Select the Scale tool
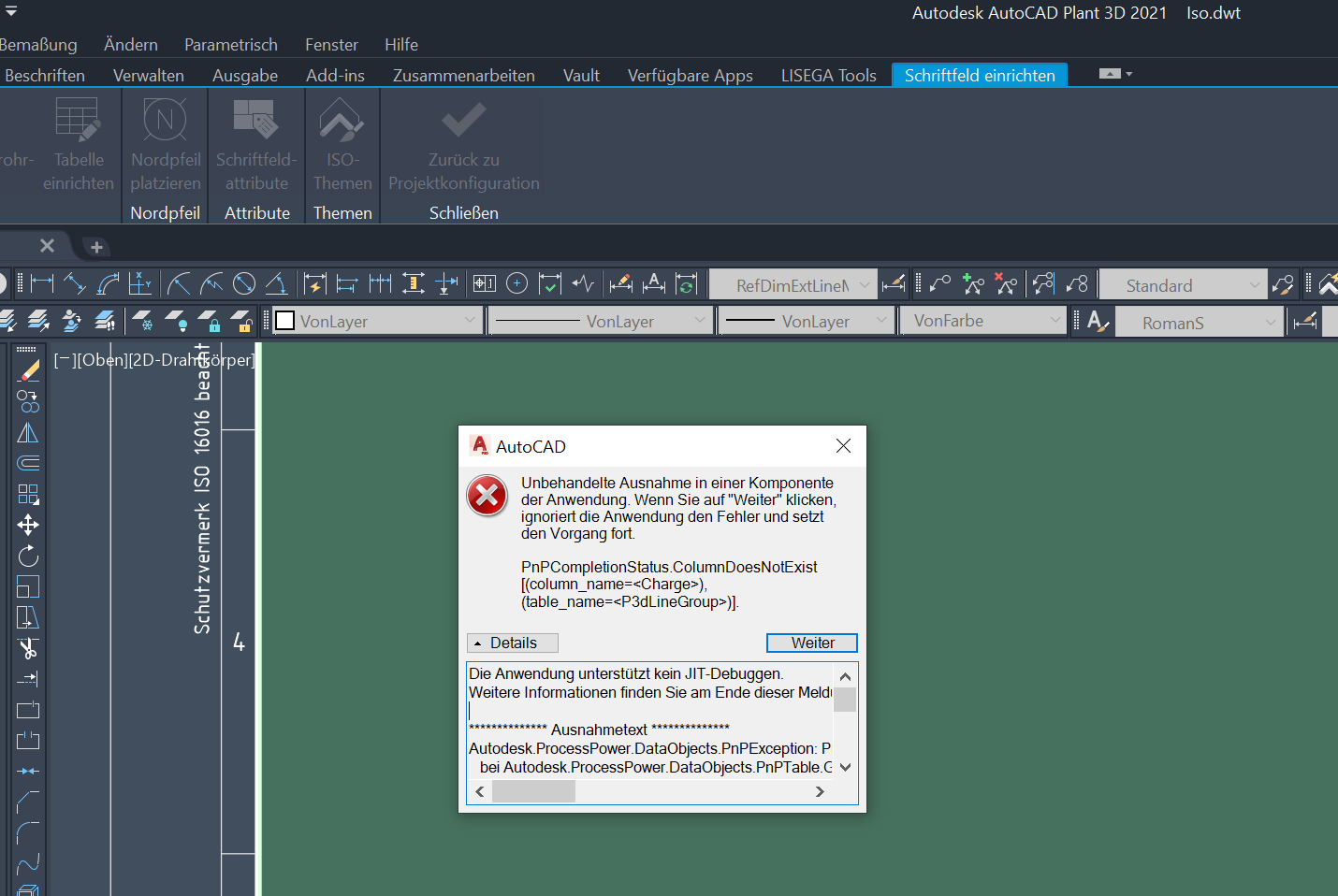1338x896 pixels. point(28,586)
